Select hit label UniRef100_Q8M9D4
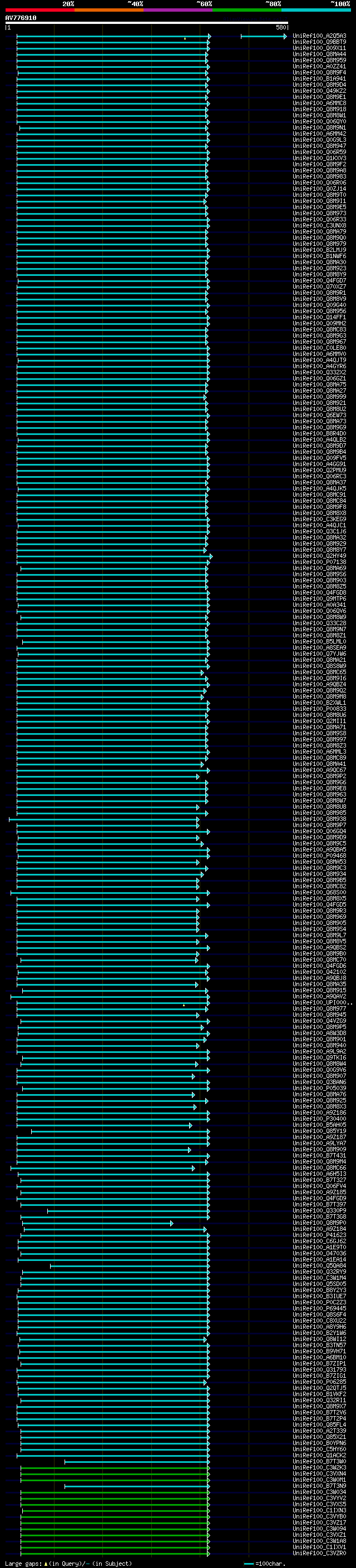This screenshot has width=356, height=1568. 319,85
